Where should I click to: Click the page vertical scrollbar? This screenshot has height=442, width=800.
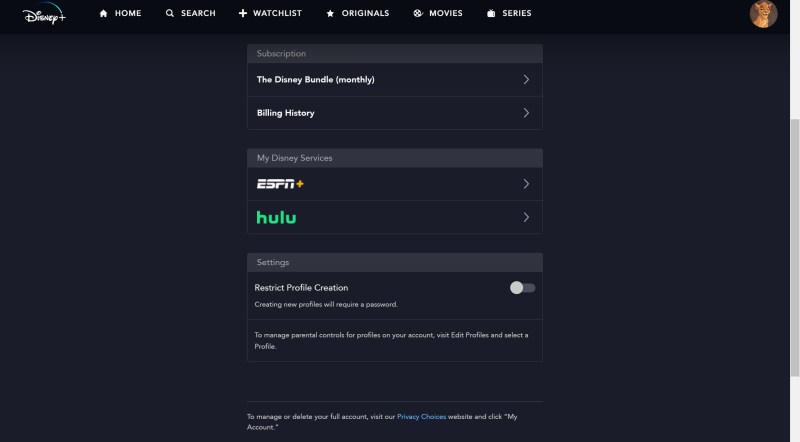click(x=795, y=248)
